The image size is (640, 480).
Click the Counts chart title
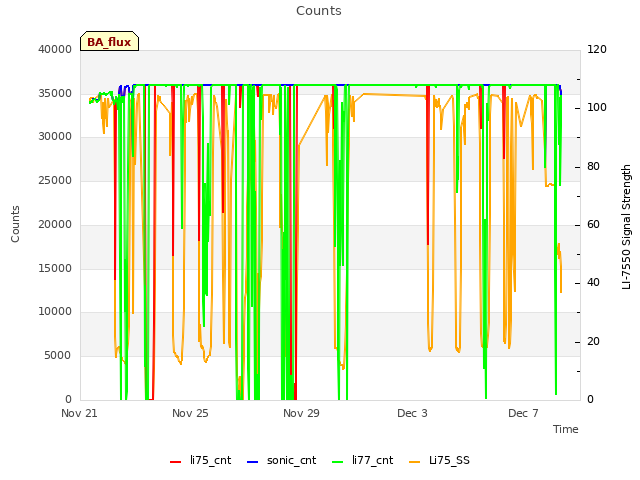[319, 11]
